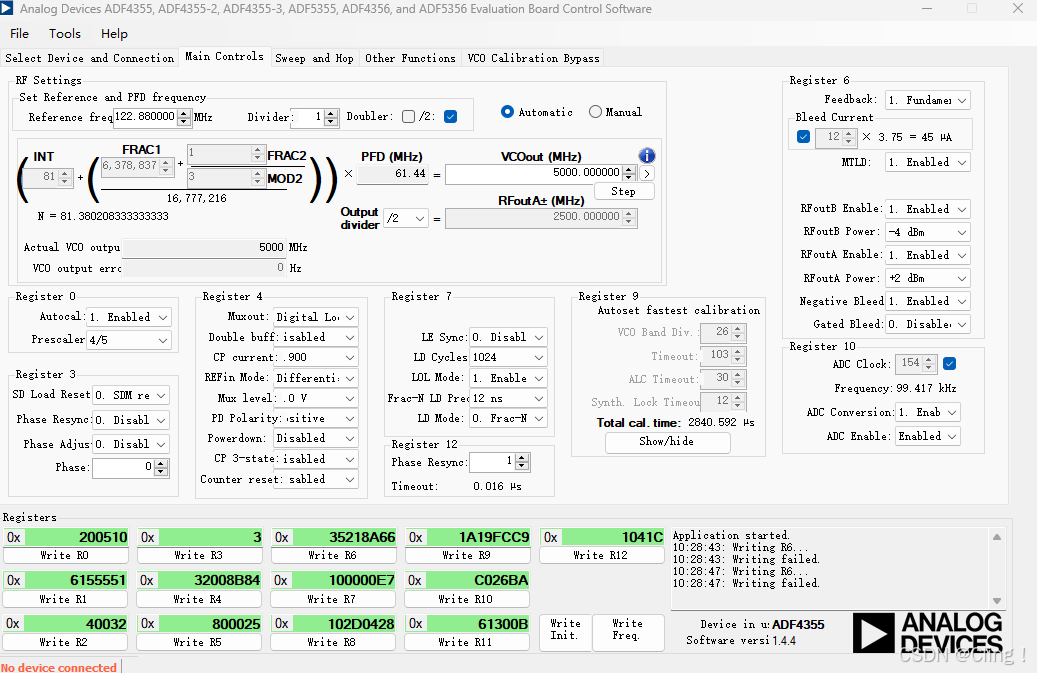1037x673 pixels.
Task: Decrease the VCOout frequency stepper
Action: click(x=629, y=177)
